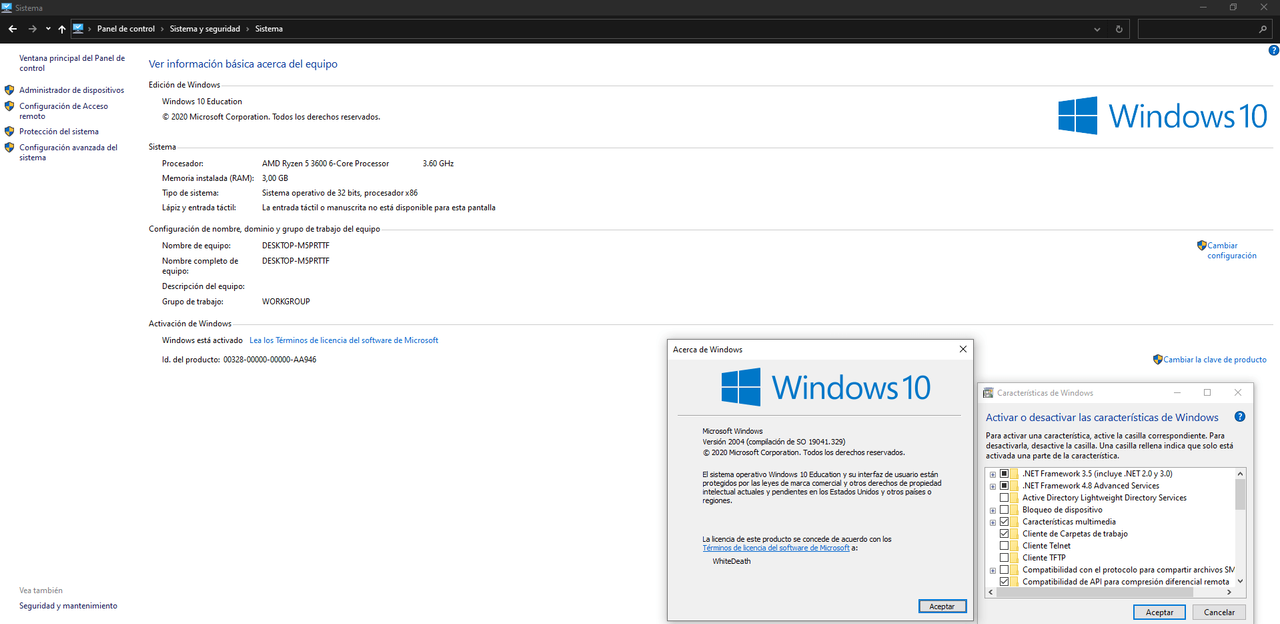Click the shield icon beside Administrador de dispositivos
This screenshot has height=624, width=1280.
(x=9, y=89)
